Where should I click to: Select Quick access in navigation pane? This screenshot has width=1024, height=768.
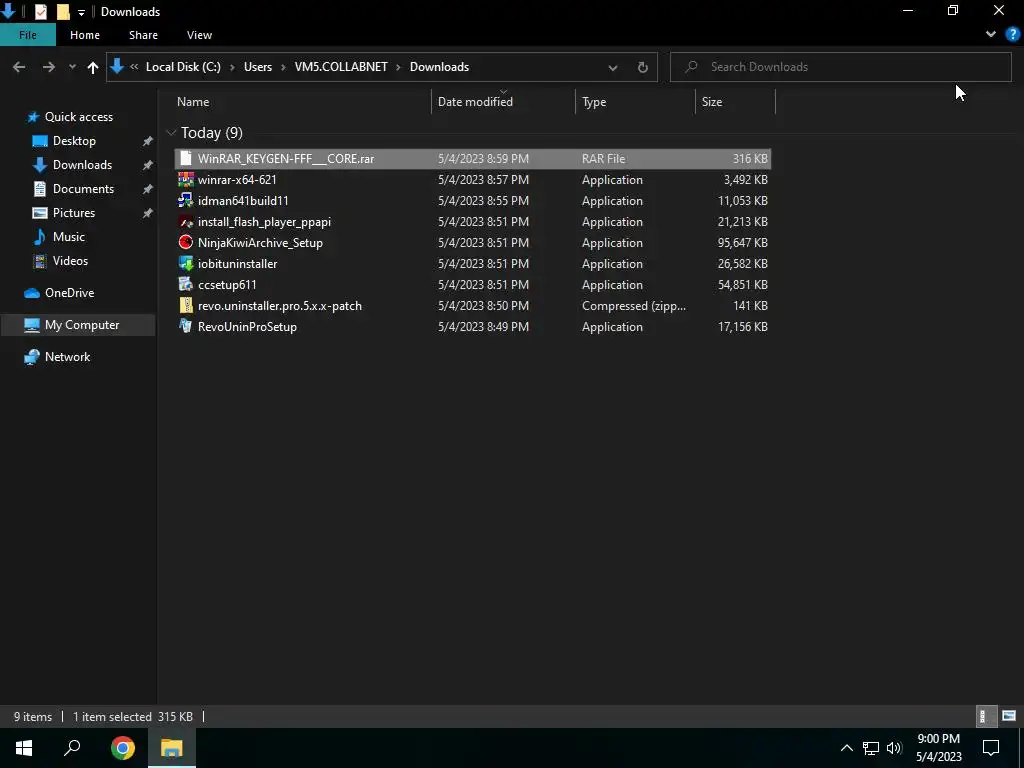[x=78, y=116]
